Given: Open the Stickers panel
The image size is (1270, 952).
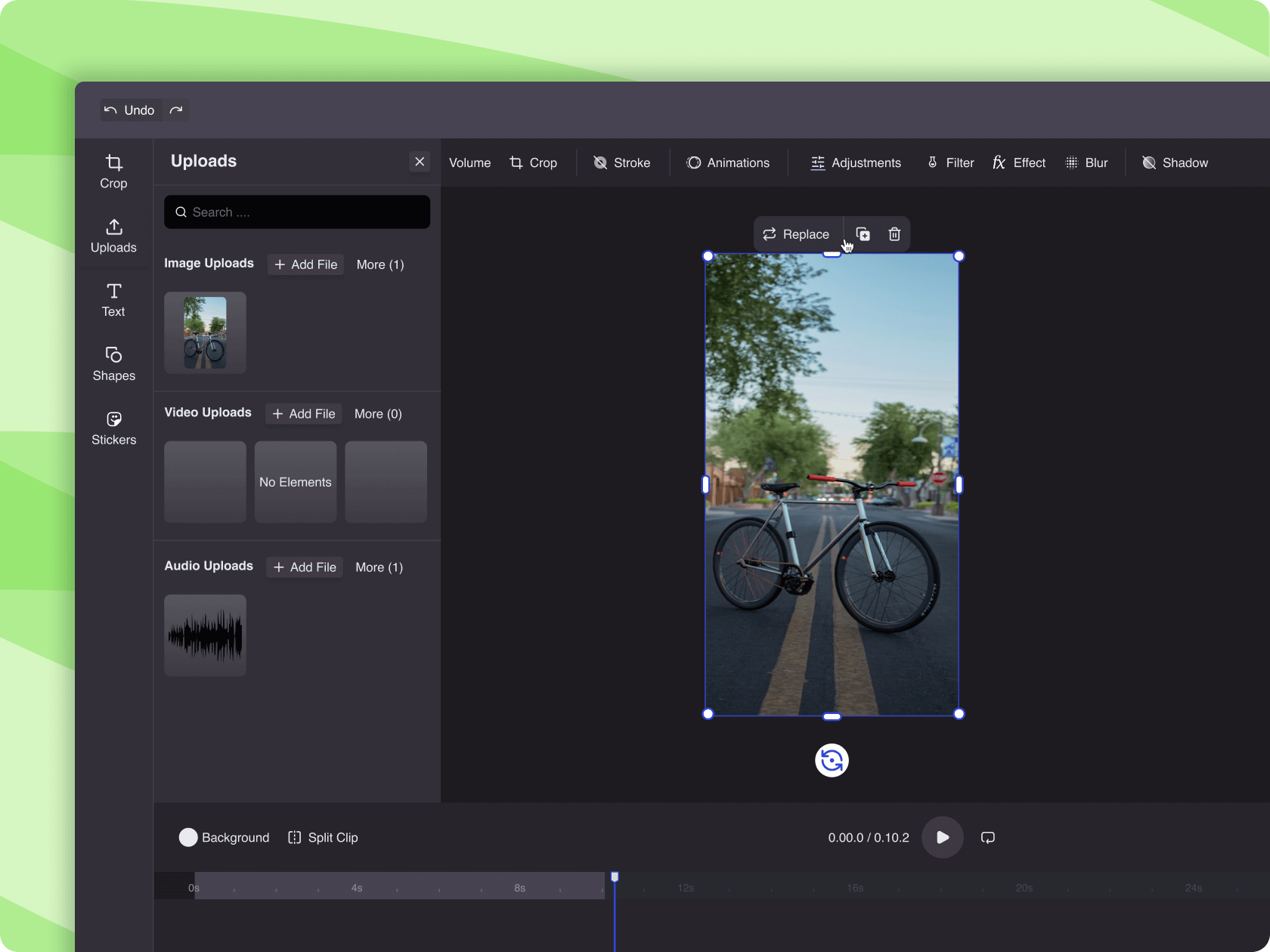Looking at the screenshot, I should 113,428.
